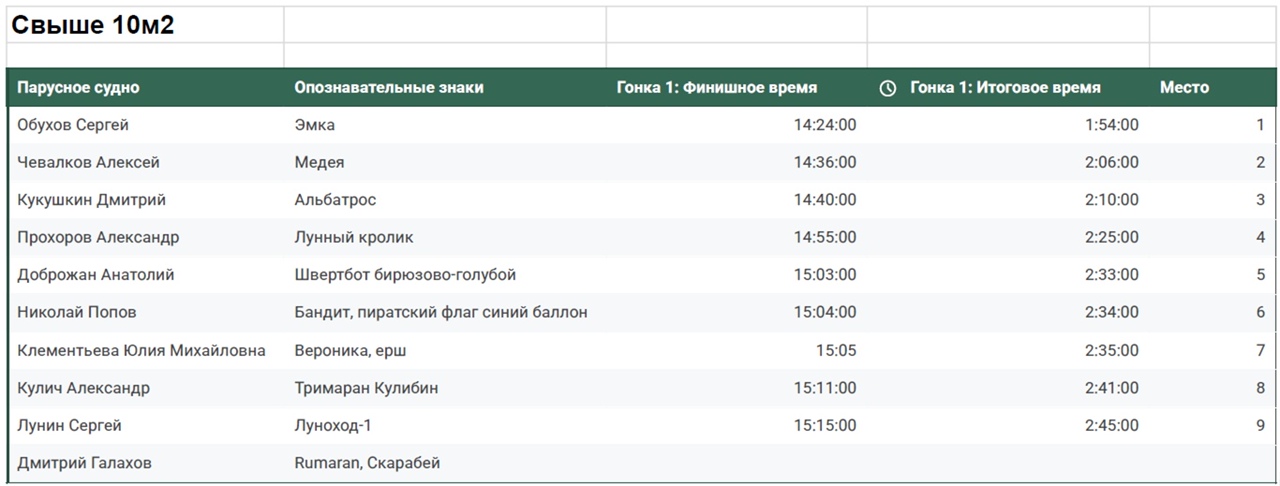Select 'Клементьева Юлия Михайловна' cell
Screen dimensions: 1280x486
coord(141,351)
